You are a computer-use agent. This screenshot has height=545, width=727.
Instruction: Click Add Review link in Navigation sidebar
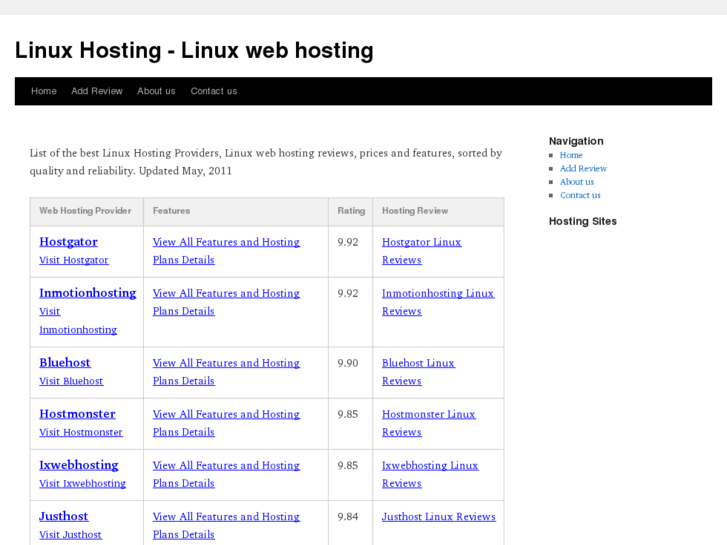coord(583,168)
